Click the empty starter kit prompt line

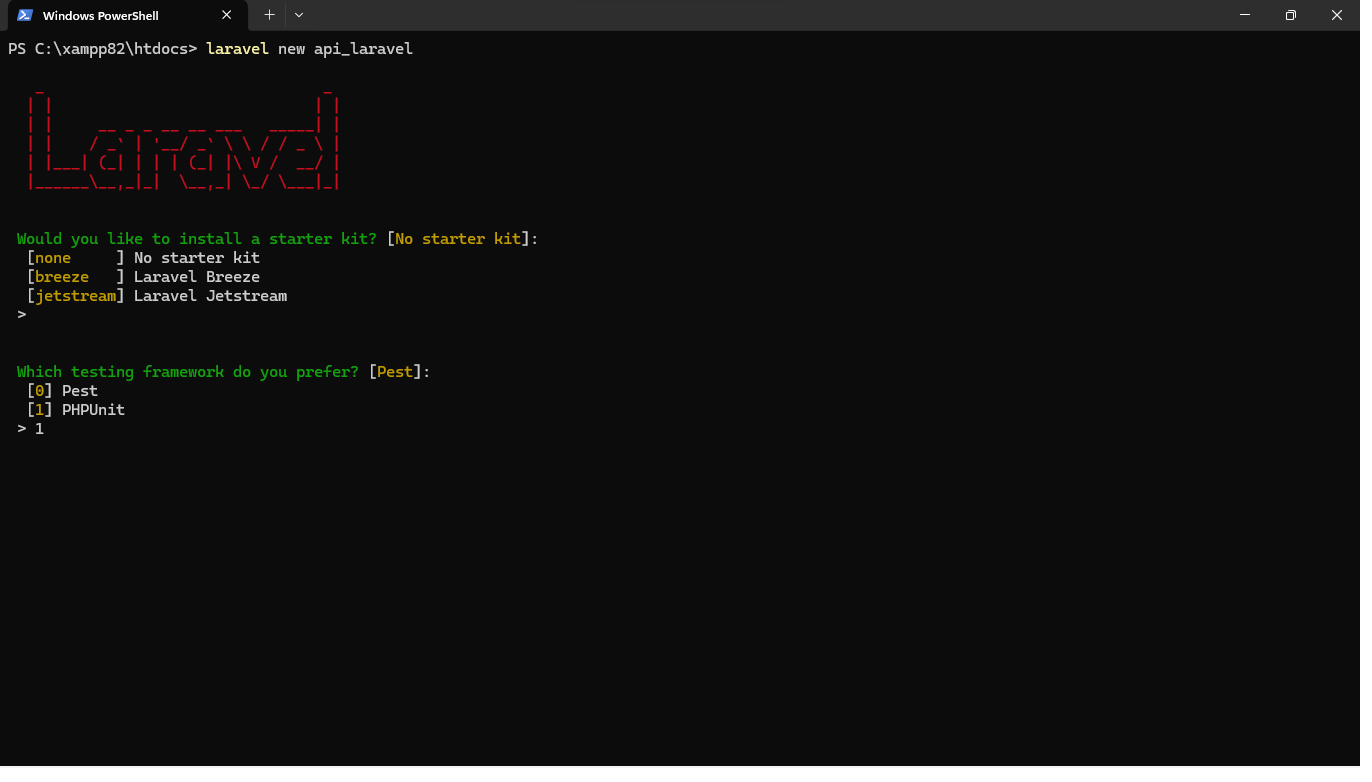(x=21, y=315)
